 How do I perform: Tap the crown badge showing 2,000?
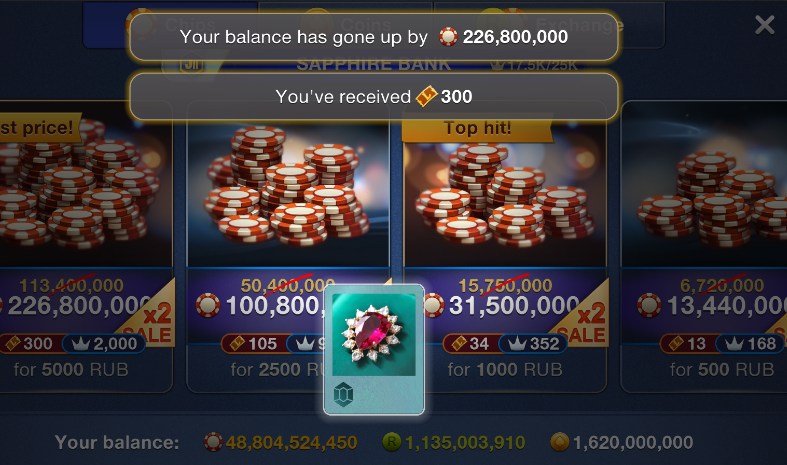click(x=104, y=343)
